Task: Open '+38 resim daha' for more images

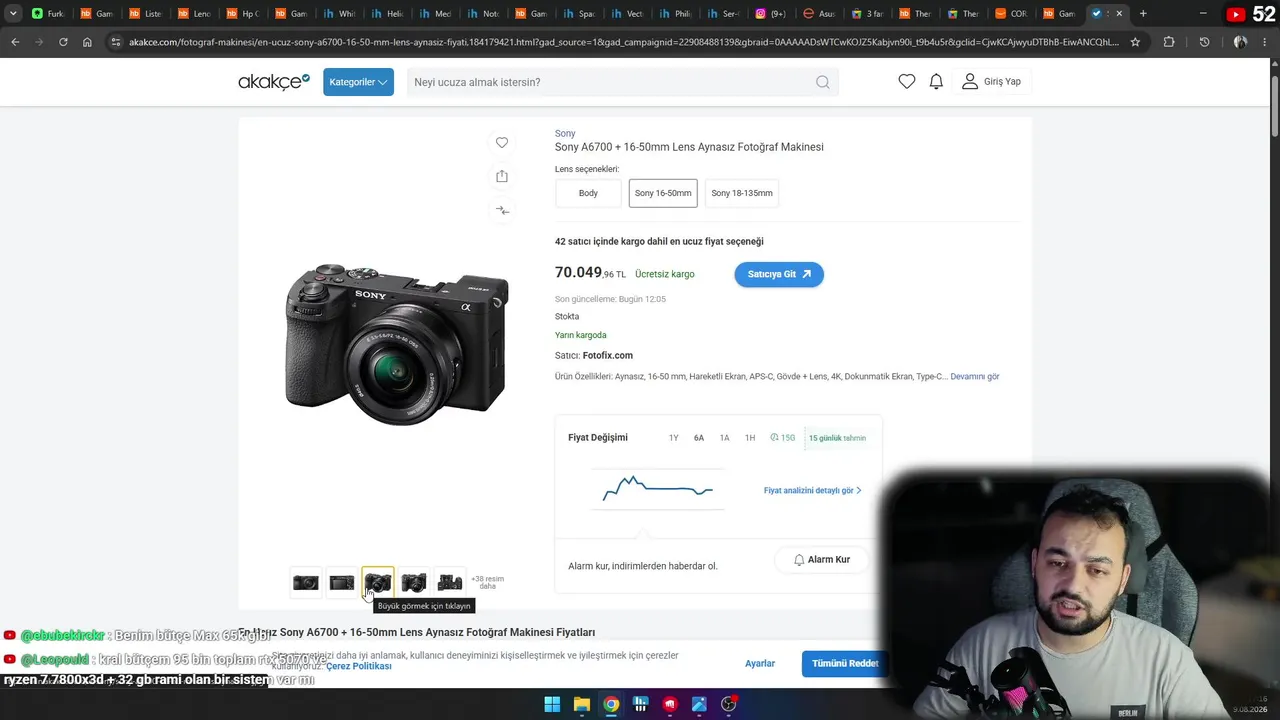Action: click(x=488, y=582)
